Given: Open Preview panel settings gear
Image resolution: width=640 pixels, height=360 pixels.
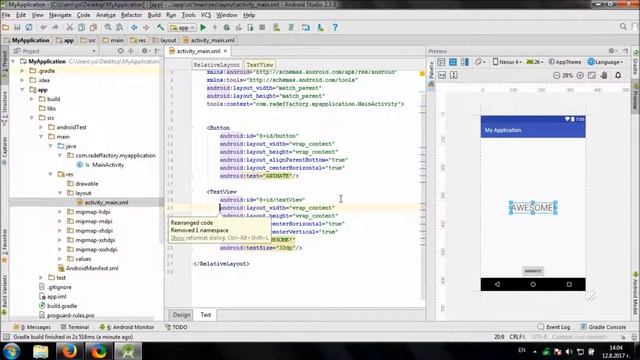Looking at the screenshot, I should (x=611, y=51).
